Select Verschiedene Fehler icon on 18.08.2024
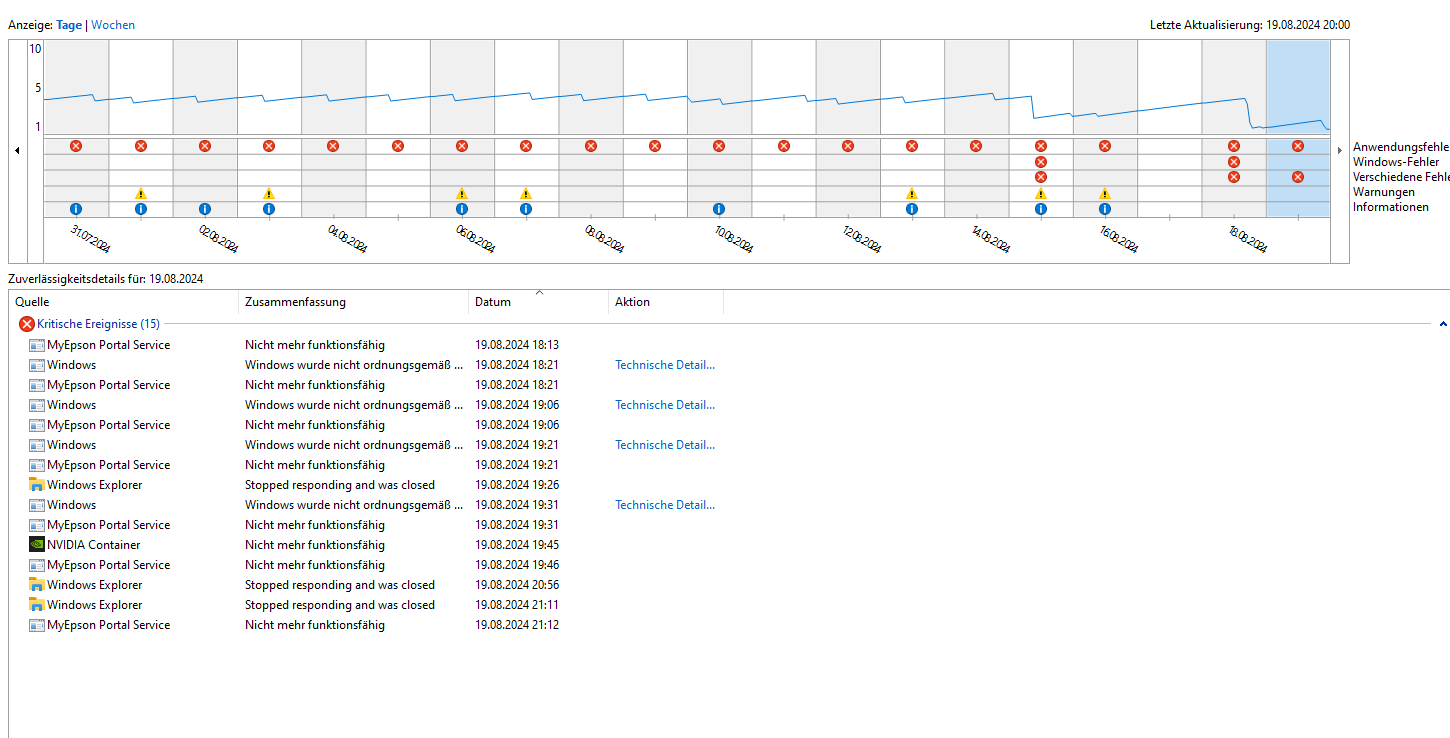 click(x=1234, y=177)
